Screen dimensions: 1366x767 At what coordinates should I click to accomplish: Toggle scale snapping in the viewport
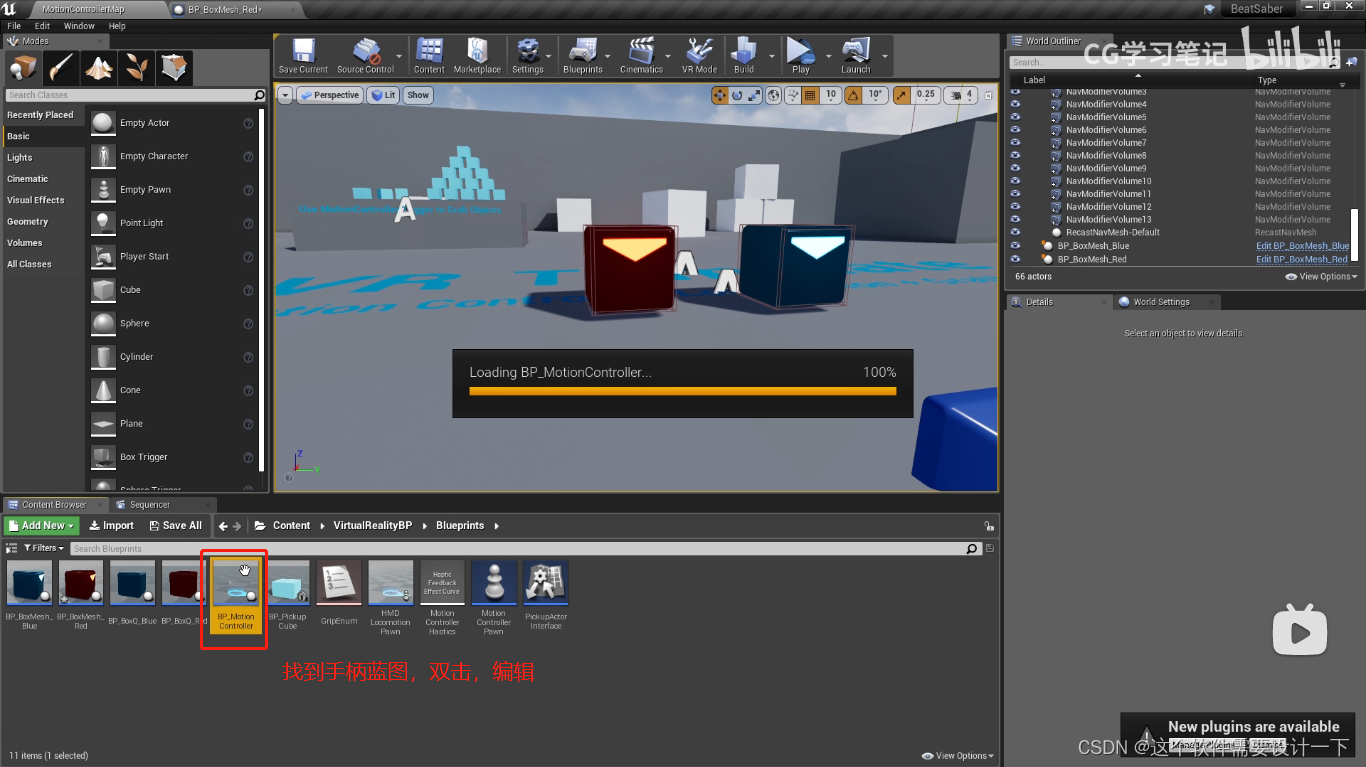click(x=901, y=95)
